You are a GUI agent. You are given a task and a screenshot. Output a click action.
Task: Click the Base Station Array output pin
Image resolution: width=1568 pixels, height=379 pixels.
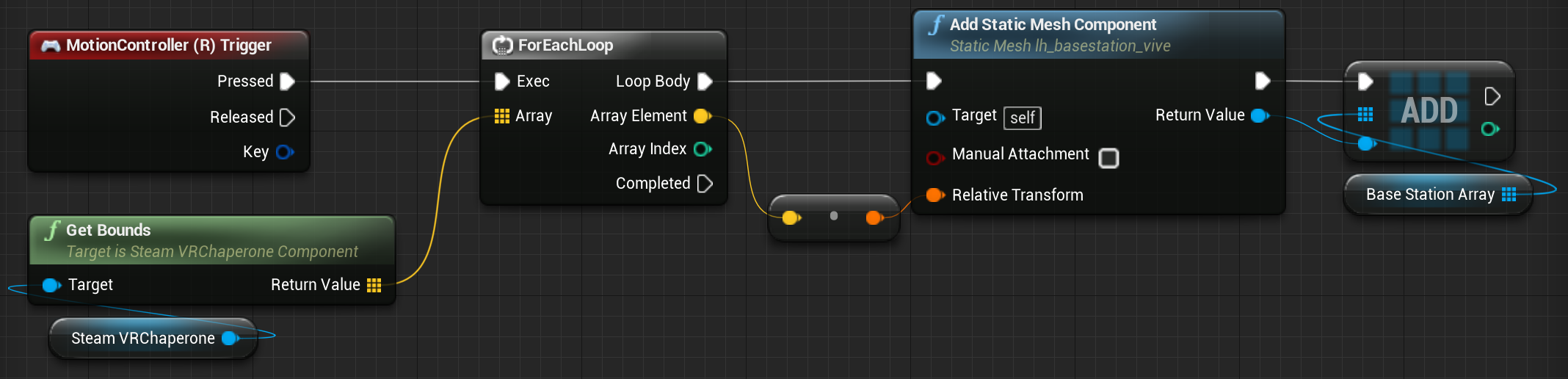(1509, 194)
